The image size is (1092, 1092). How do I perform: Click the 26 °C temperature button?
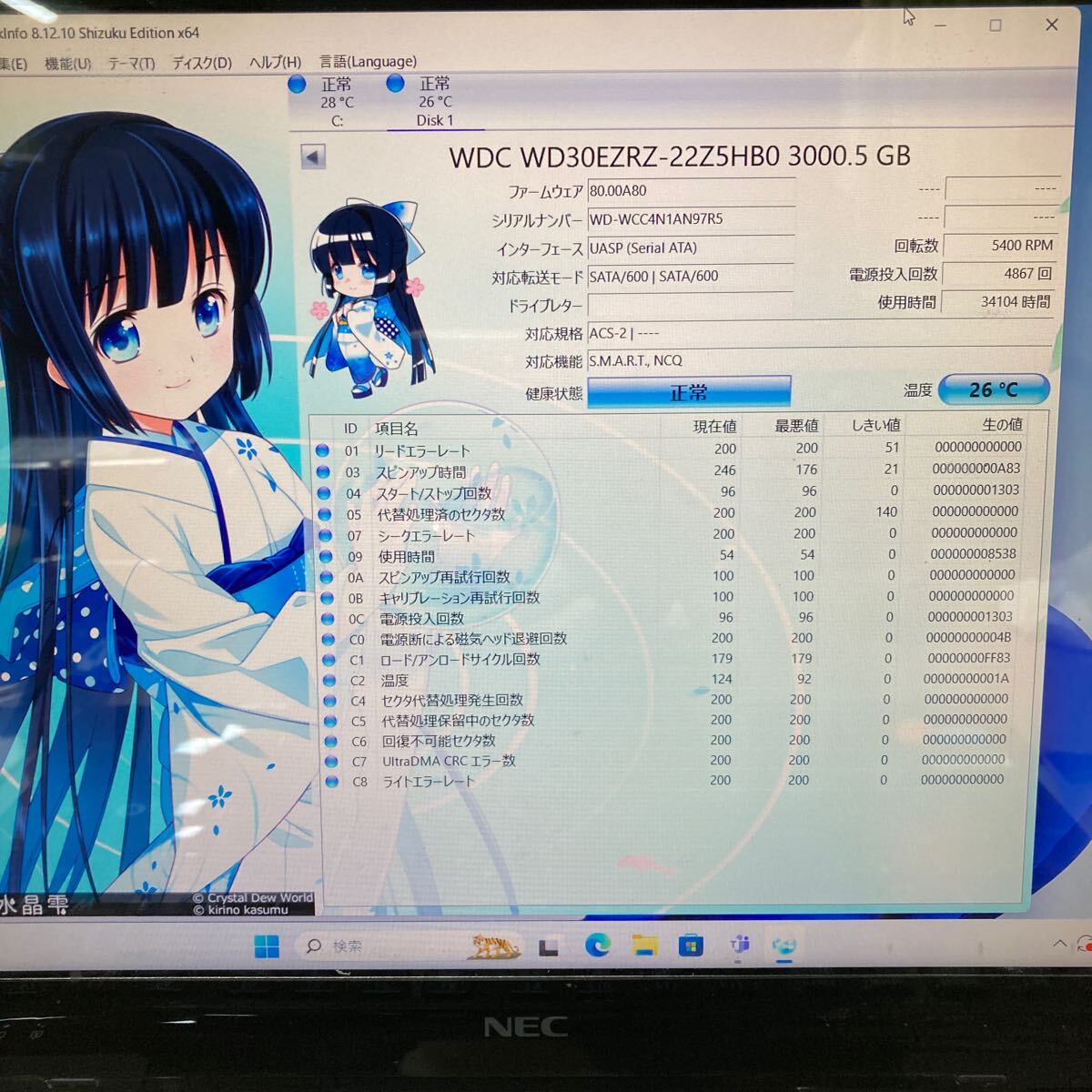(x=994, y=389)
